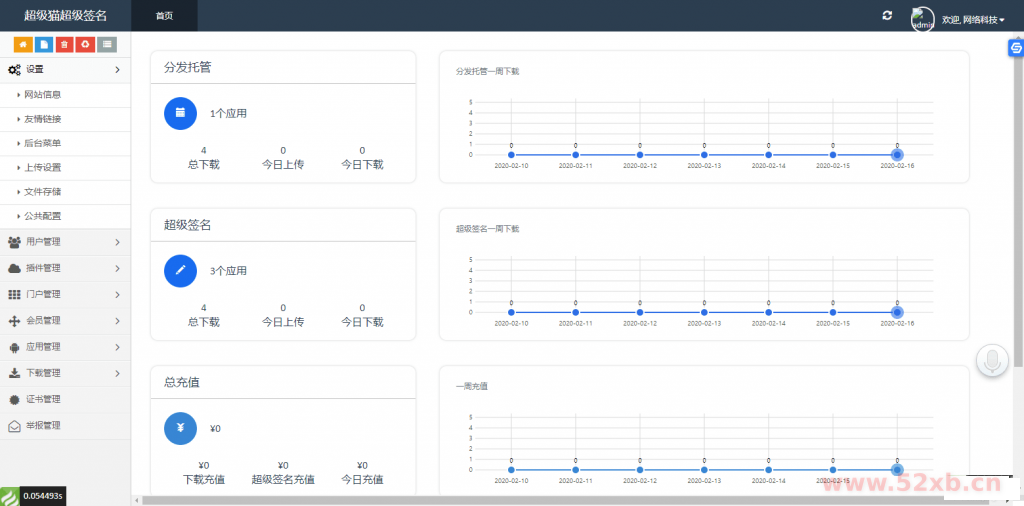Expand the 用户管理 sidebar menu

(x=65, y=242)
